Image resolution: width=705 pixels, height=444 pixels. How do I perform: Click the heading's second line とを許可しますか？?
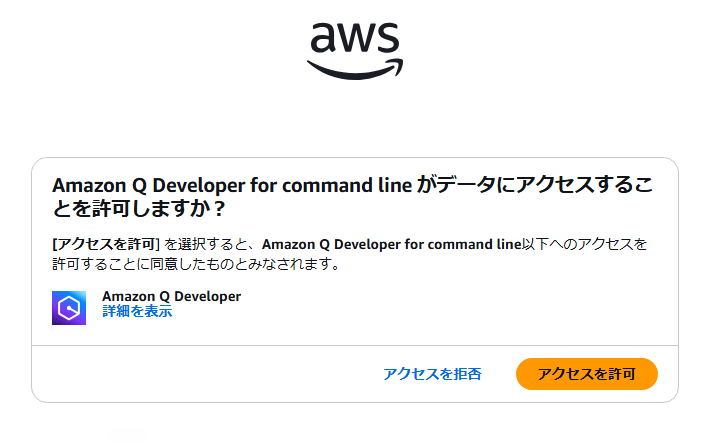(x=139, y=208)
